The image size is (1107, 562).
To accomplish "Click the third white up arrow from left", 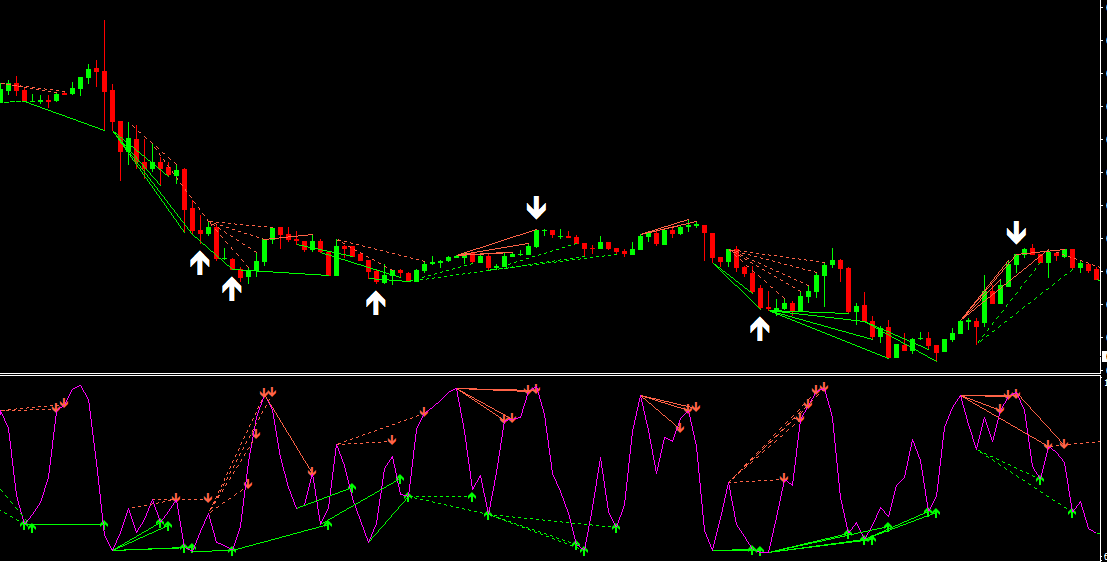I will [376, 302].
